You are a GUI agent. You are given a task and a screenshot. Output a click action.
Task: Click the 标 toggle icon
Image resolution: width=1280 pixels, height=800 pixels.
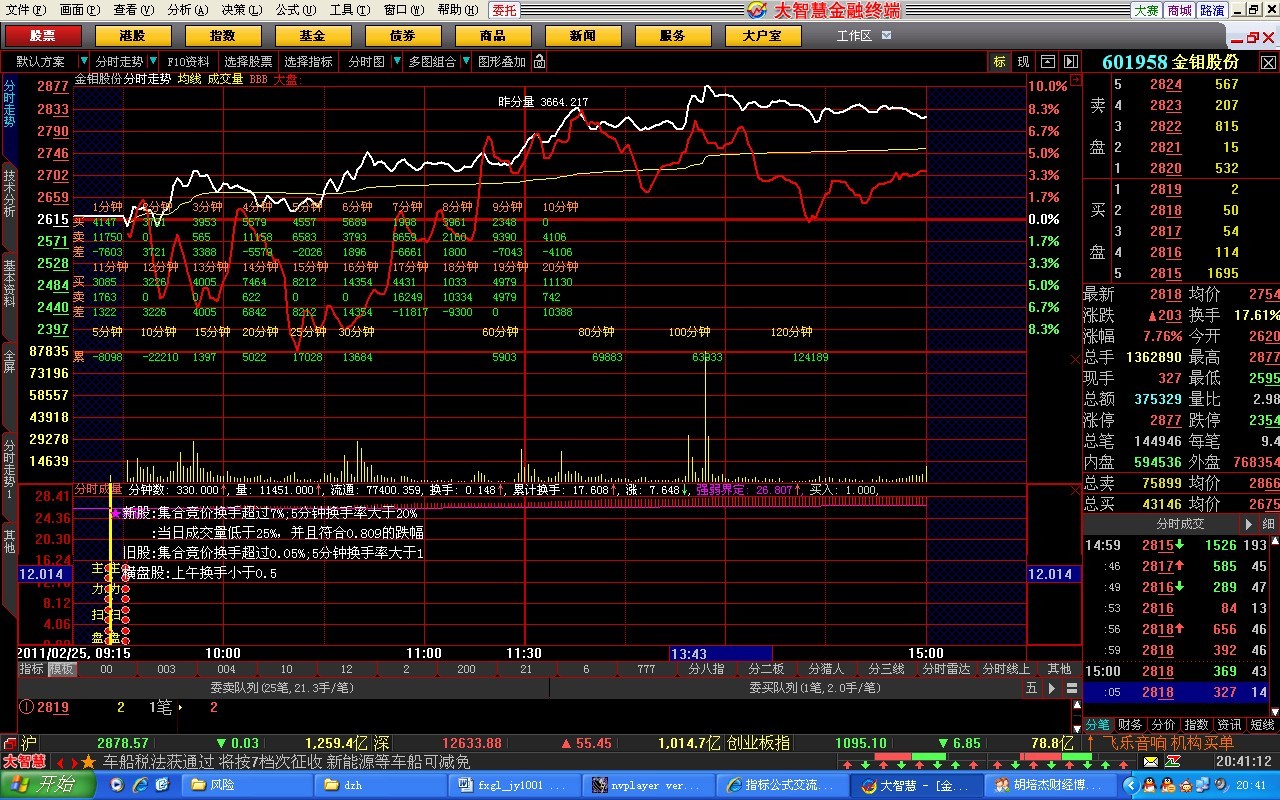[999, 62]
